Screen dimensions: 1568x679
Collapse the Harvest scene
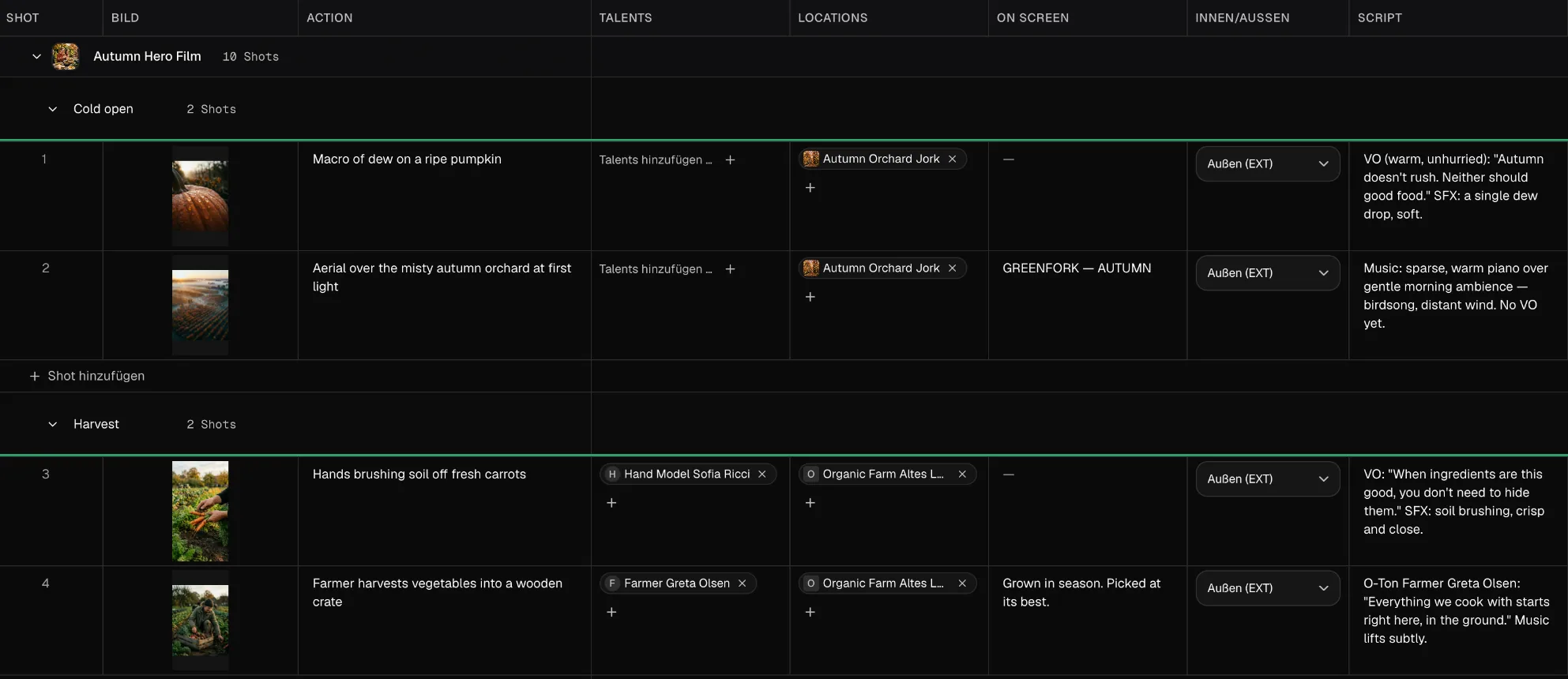coord(53,424)
